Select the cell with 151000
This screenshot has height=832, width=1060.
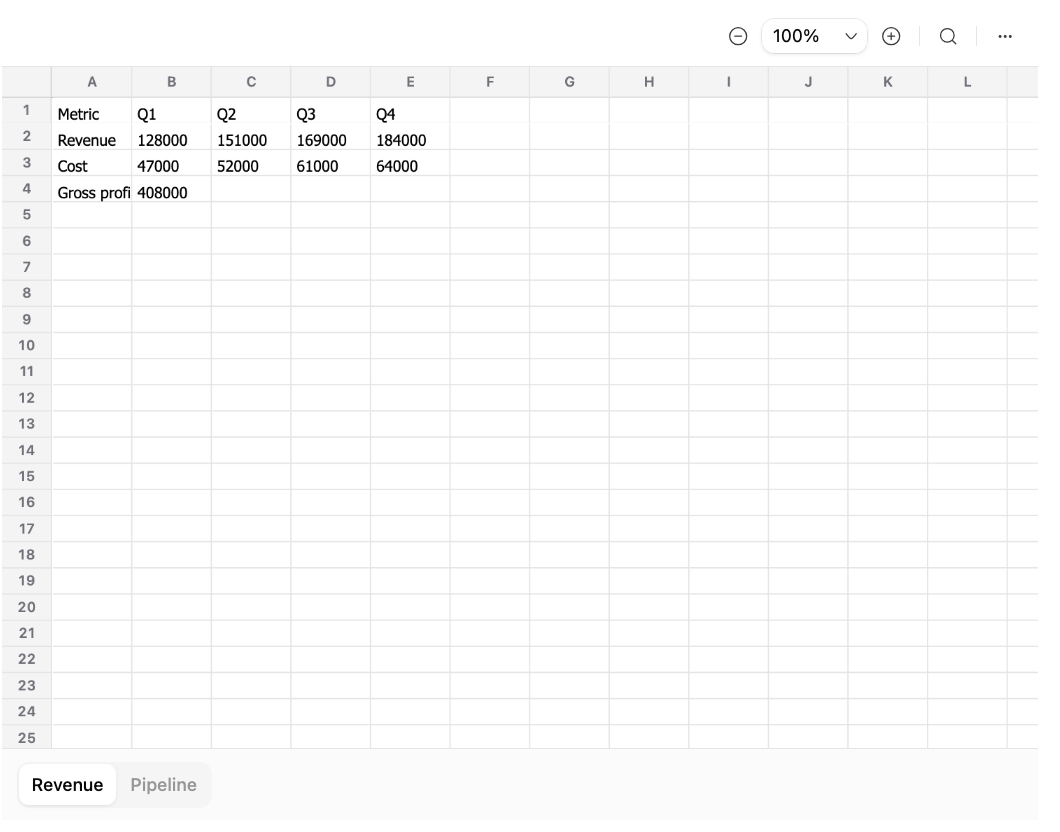pyautogui.click(x=251, y=137)
